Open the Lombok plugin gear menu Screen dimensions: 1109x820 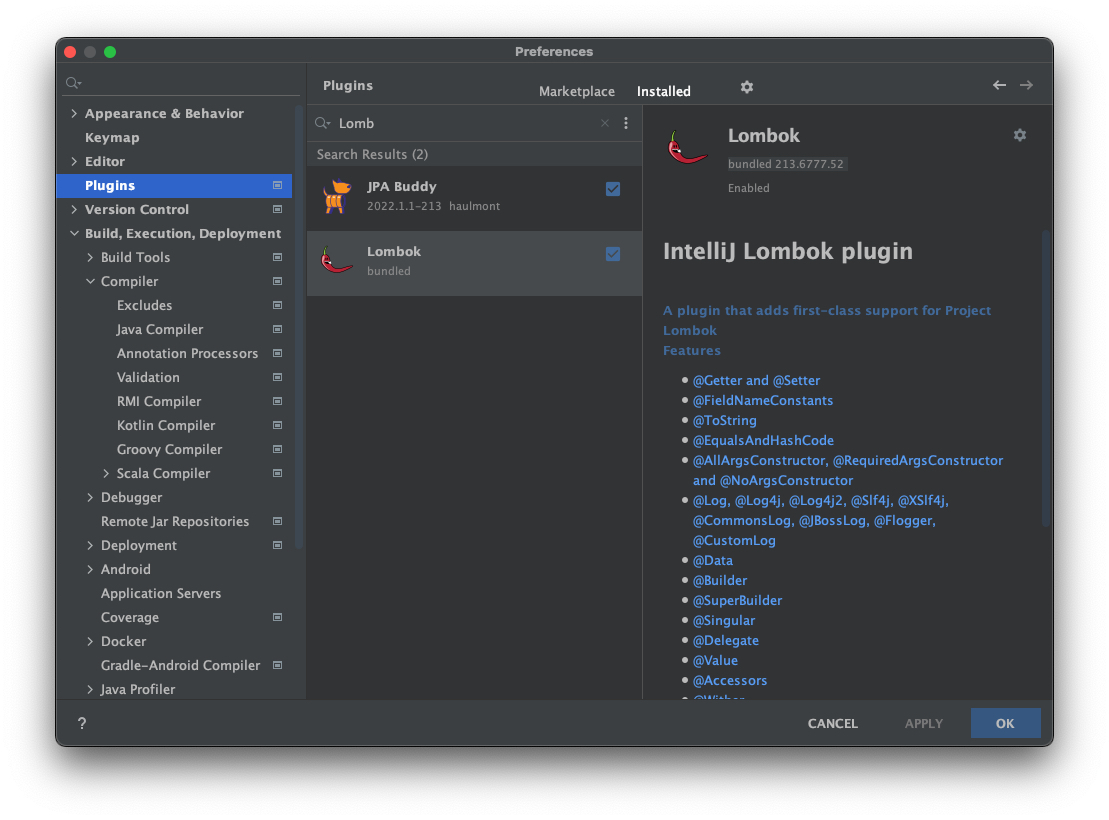[1019, 134]
